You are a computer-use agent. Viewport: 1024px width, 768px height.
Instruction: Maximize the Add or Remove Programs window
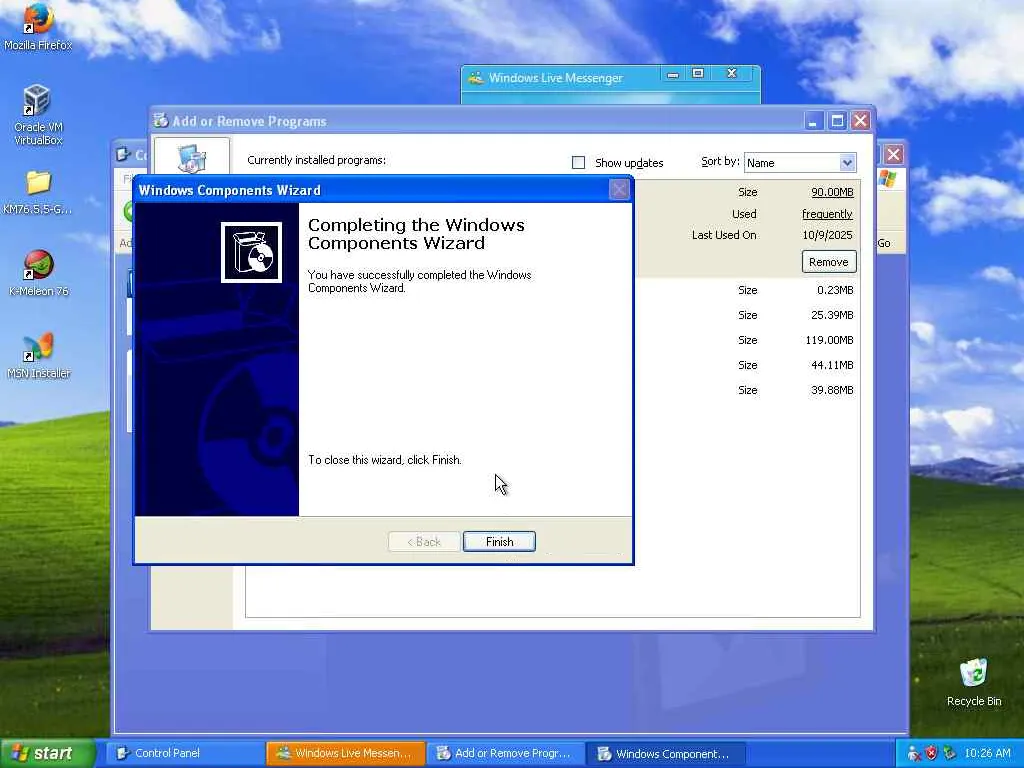[x=837, y=121]
